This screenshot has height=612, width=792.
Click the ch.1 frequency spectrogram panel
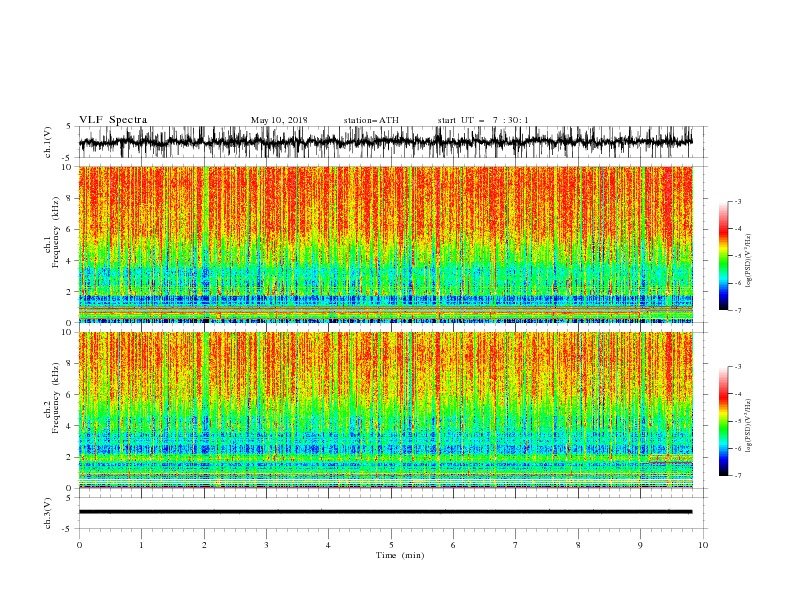(x=385, y=244)
